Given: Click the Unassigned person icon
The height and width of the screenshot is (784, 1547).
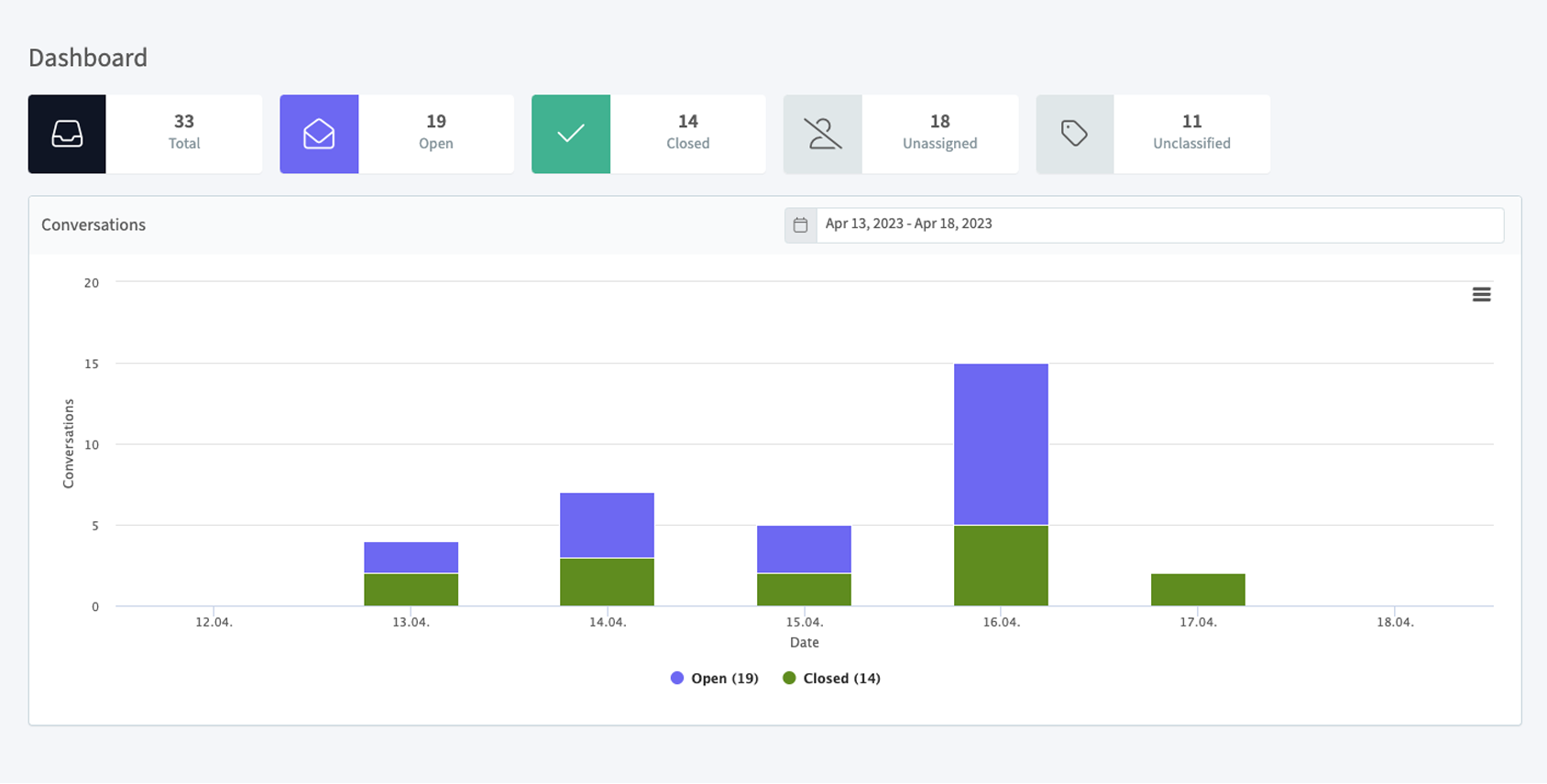Looking at the screenshot, I should 823,134.
